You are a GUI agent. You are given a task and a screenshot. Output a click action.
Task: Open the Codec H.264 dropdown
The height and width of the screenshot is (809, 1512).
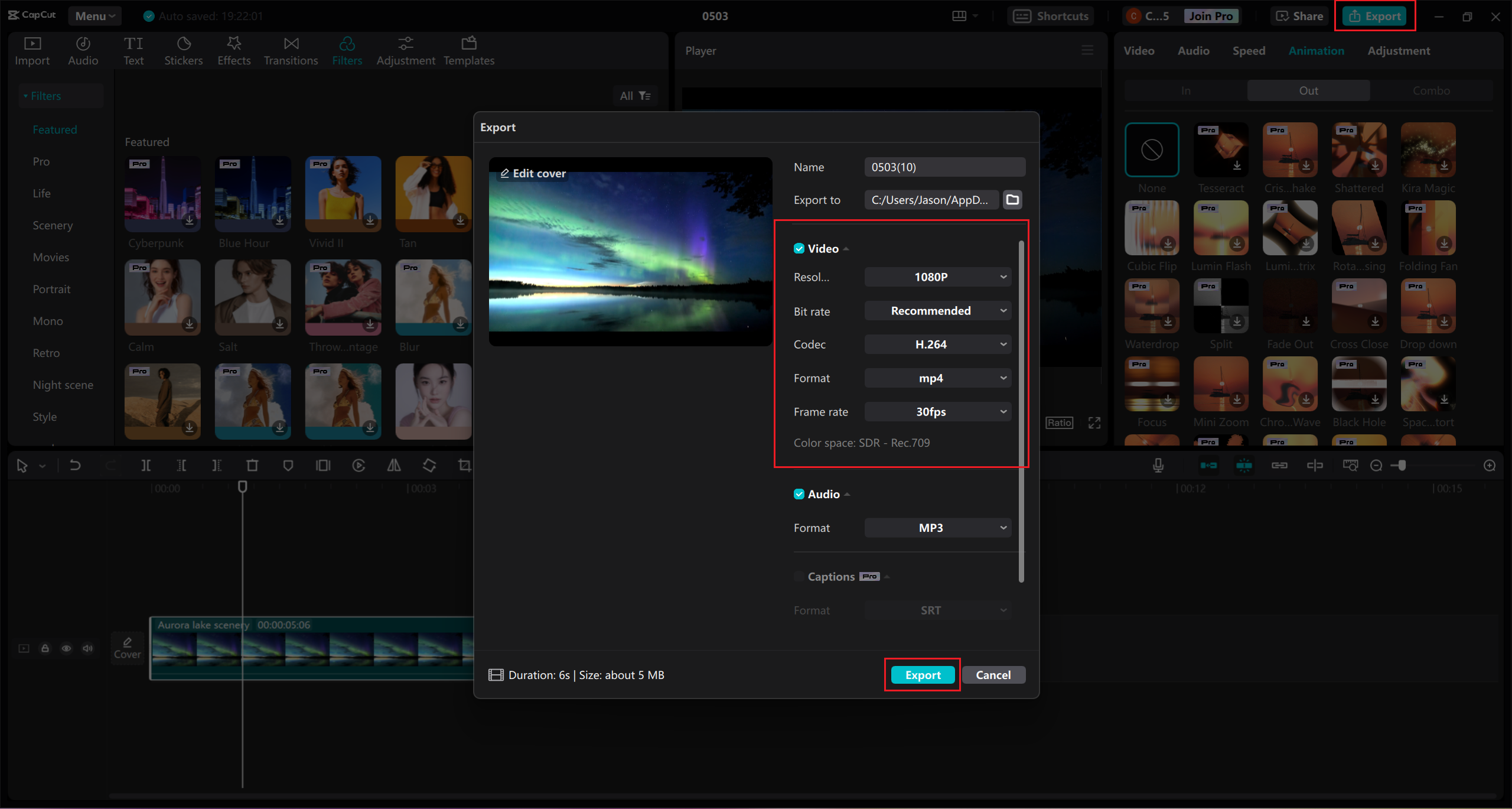click(x=938, y=345)
